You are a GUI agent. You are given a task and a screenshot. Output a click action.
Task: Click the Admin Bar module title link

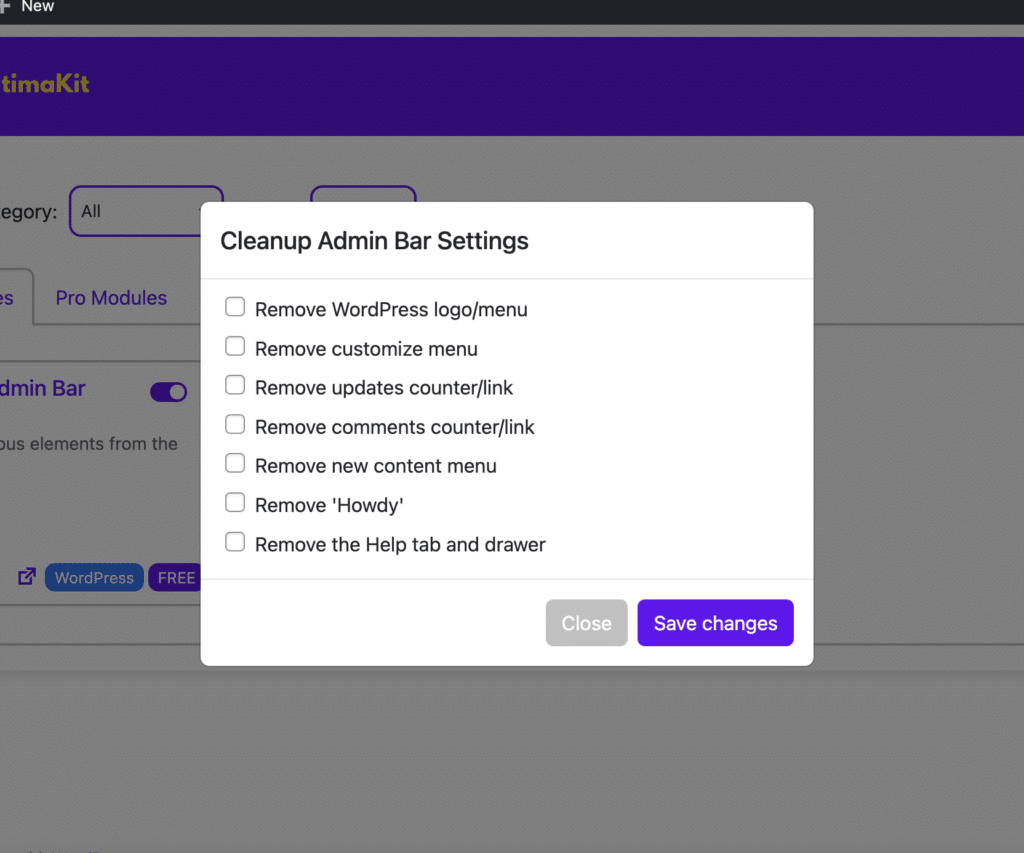[x=42, y=389]
